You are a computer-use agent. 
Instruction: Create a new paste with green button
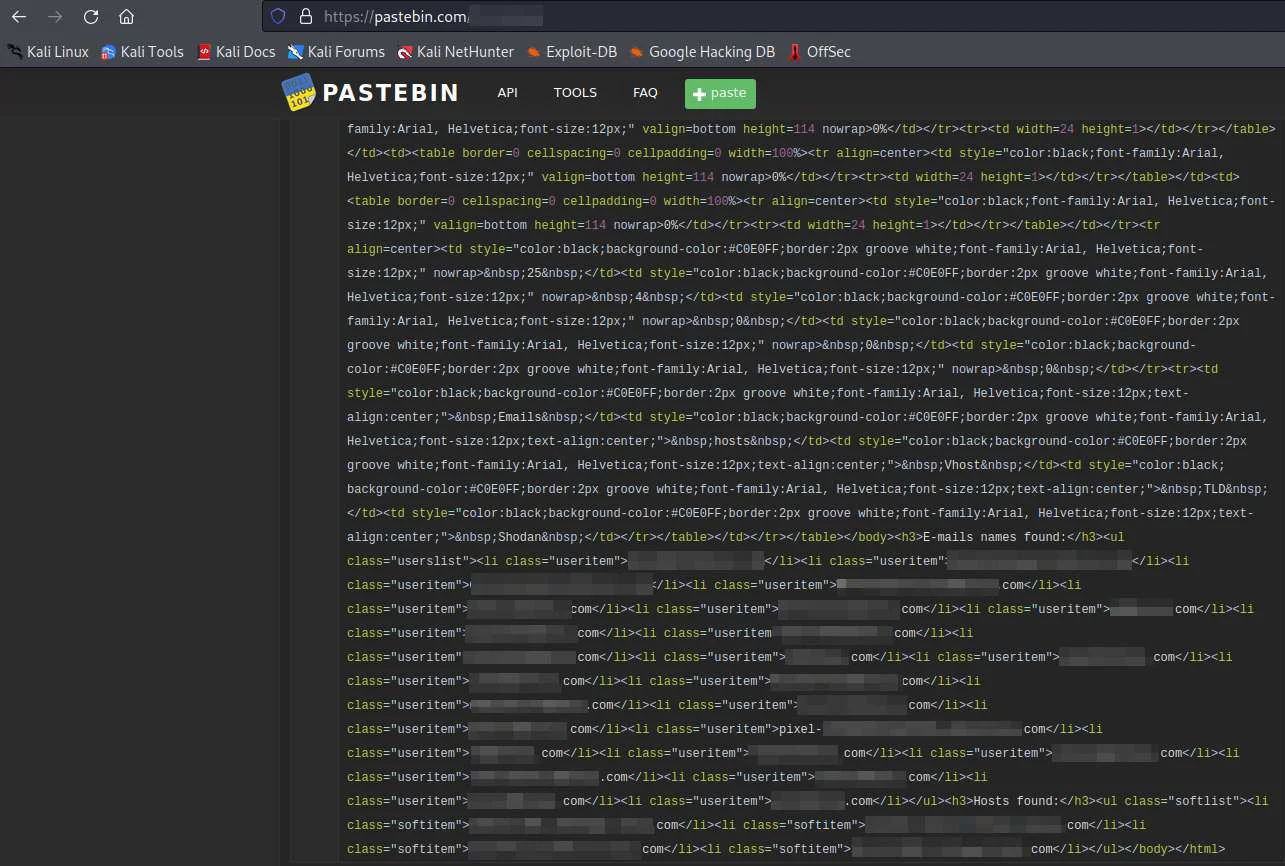tap(720, 93)
